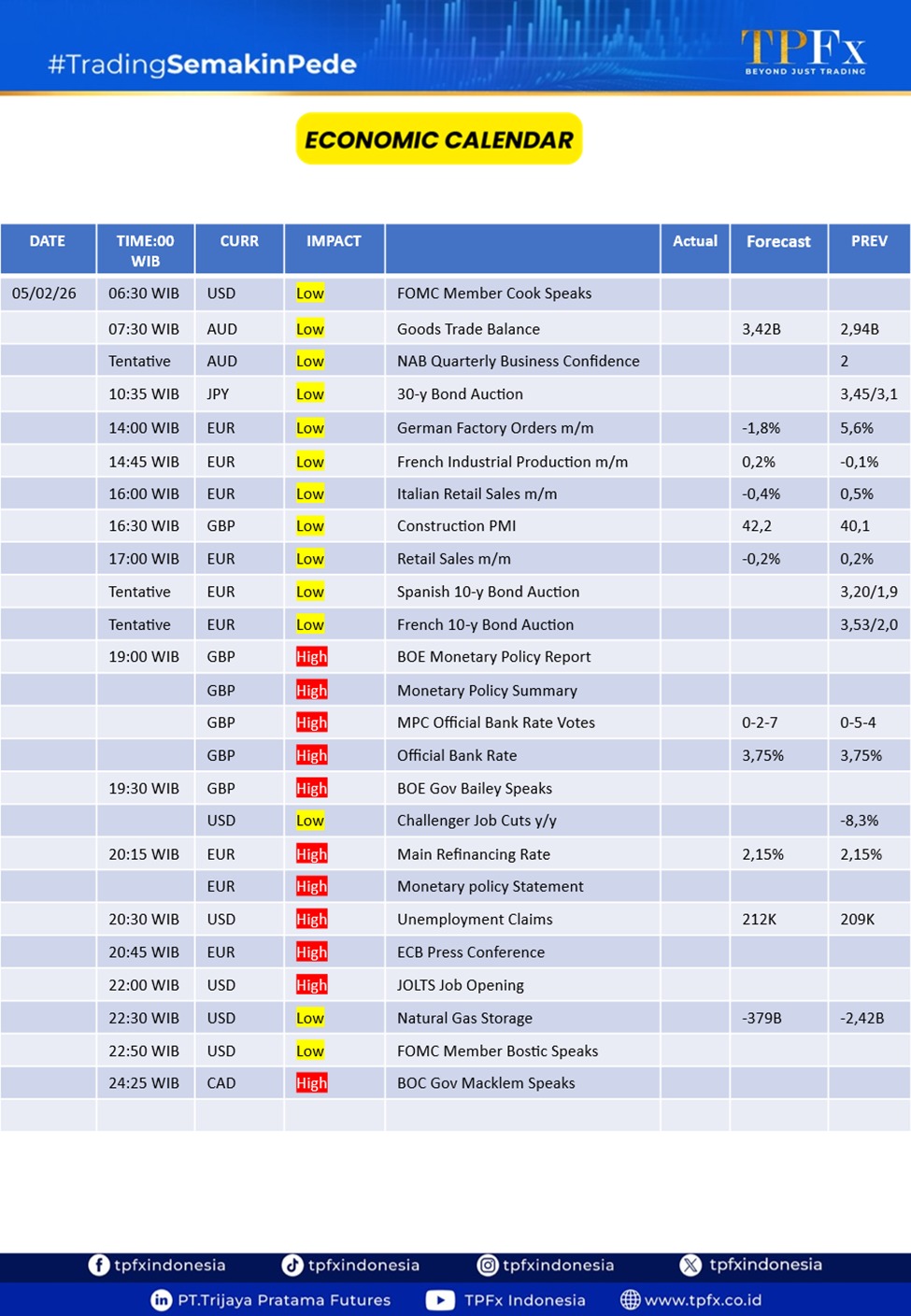Click the Unemployment Claims forecast value 212K

click(x=759, y=920)
